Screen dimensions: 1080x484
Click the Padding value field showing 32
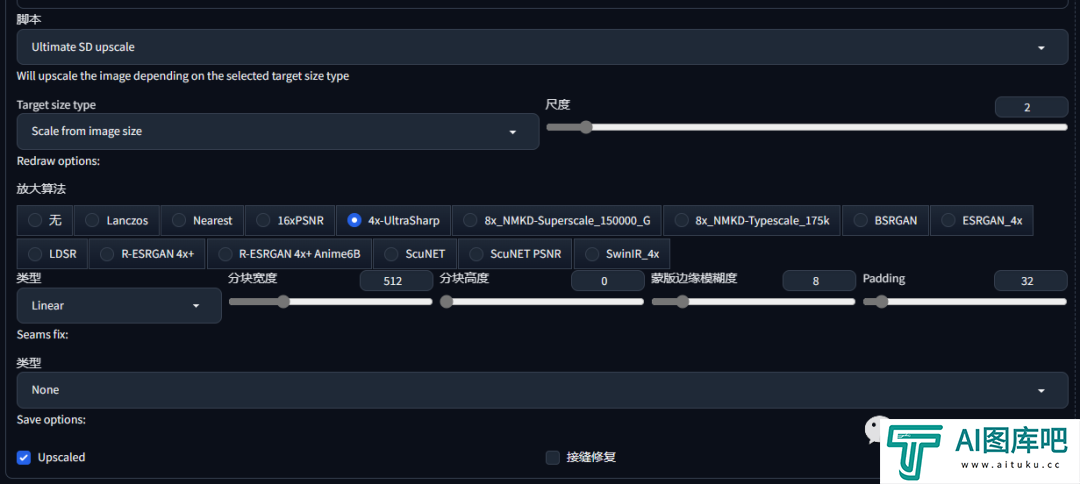(1030, 281)
